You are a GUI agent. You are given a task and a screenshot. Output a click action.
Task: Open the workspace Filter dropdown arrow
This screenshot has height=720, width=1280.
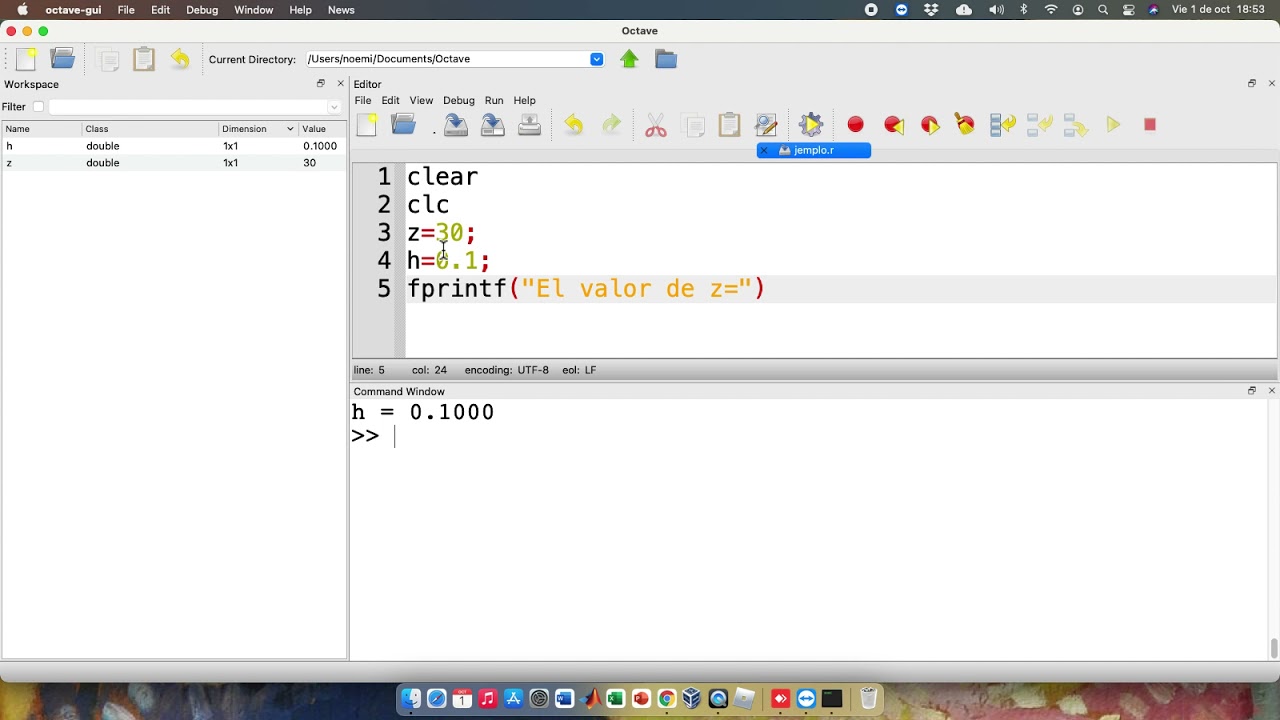coord(334,107)
